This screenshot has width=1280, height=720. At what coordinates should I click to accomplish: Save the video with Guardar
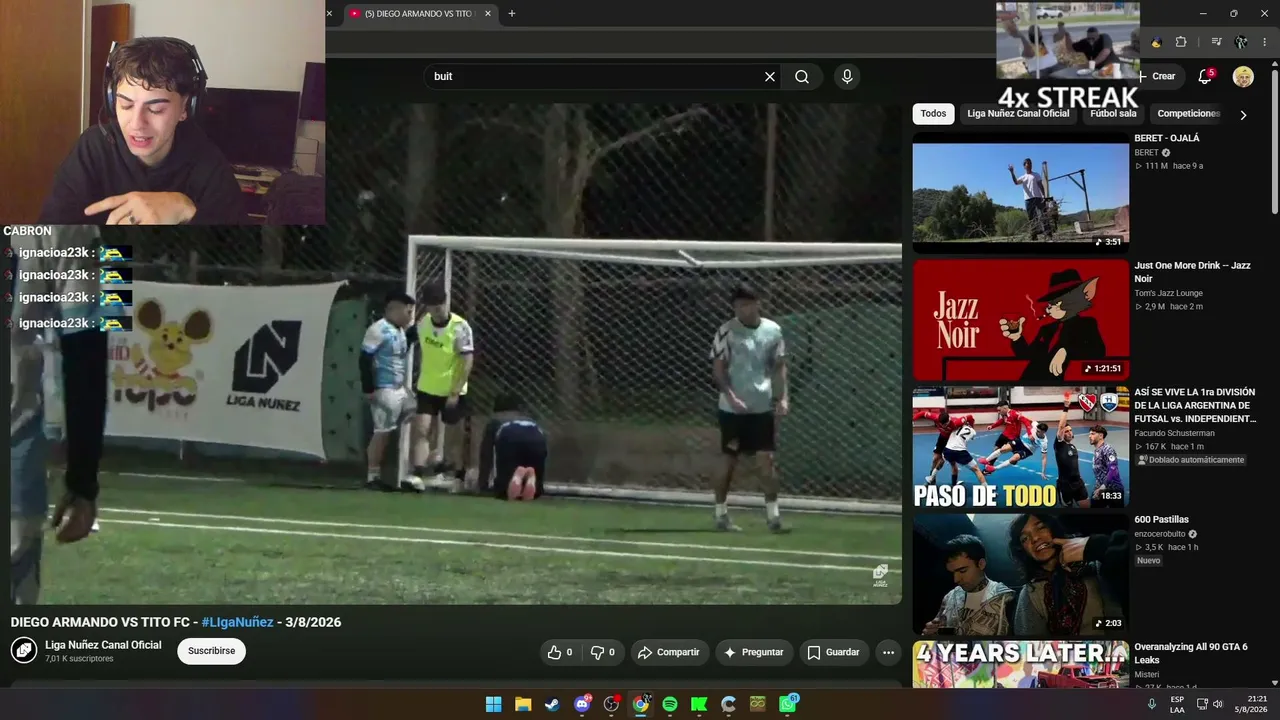(x=834, y=652)
